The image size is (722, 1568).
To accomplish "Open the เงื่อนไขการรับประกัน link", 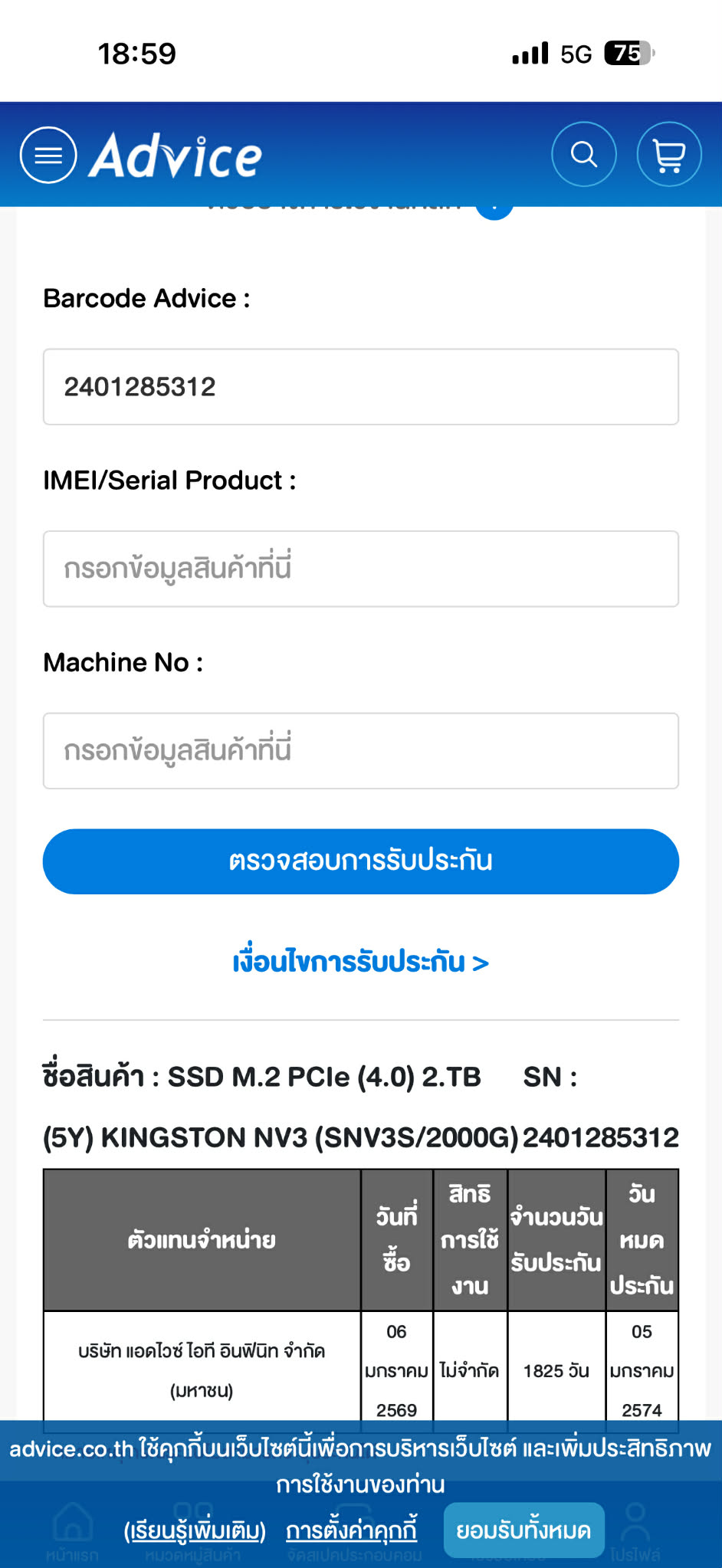I will click(360, 962).
